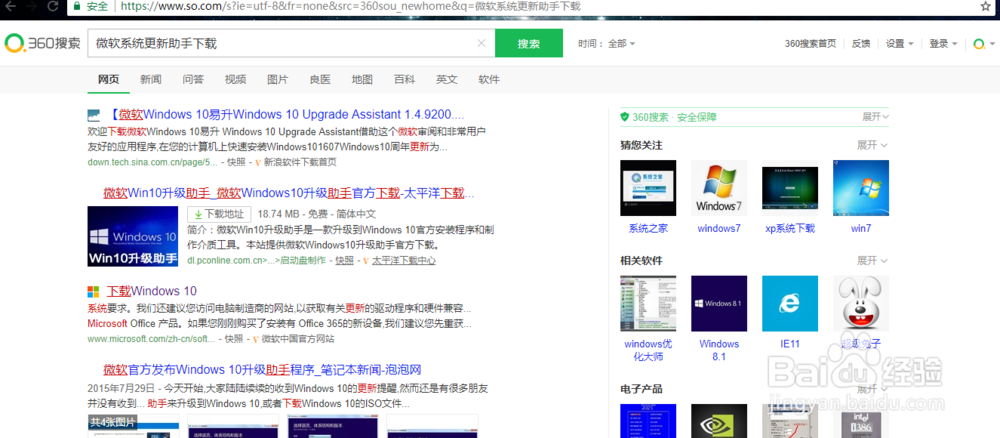Open the 登录 dropdown menu
The height and width of the screenshot is (438, 1000).
943,44
